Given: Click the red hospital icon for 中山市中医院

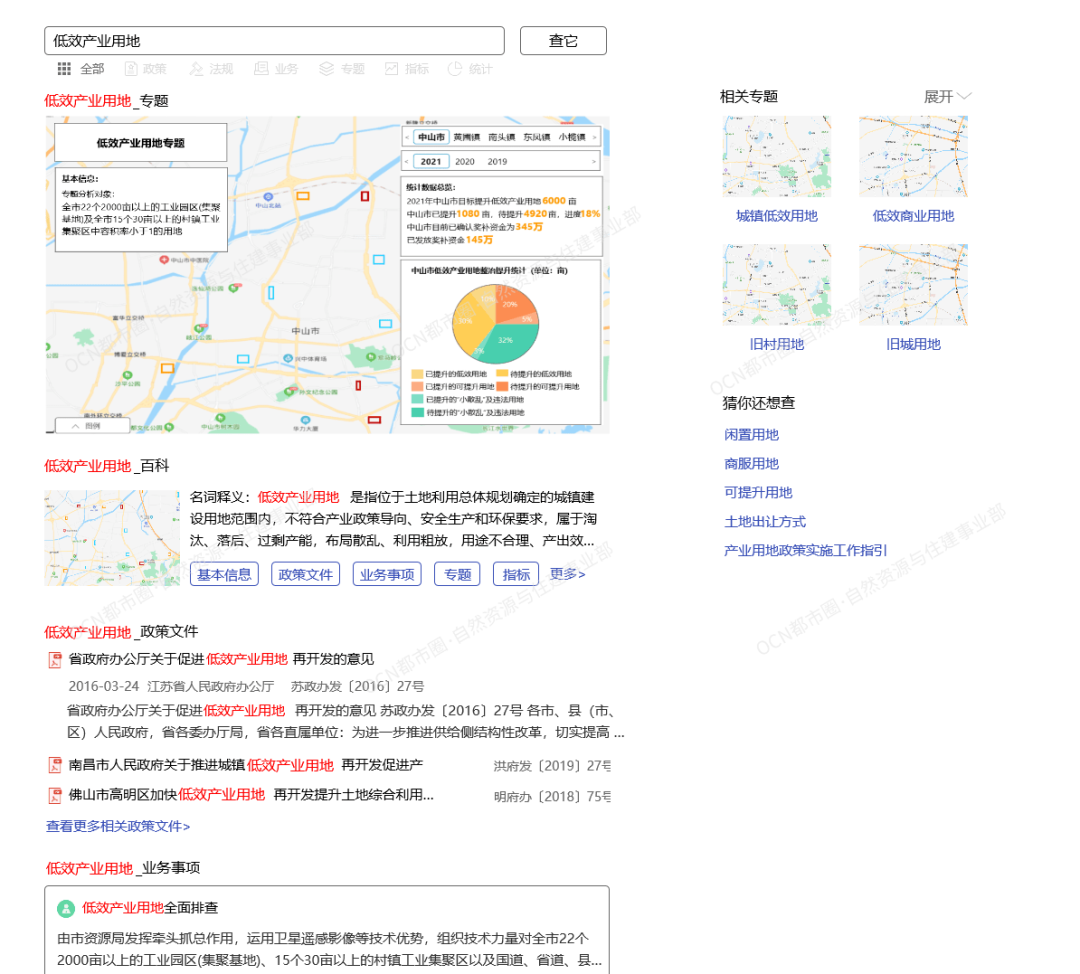Looking at the screenshot, I should [164, 260].
